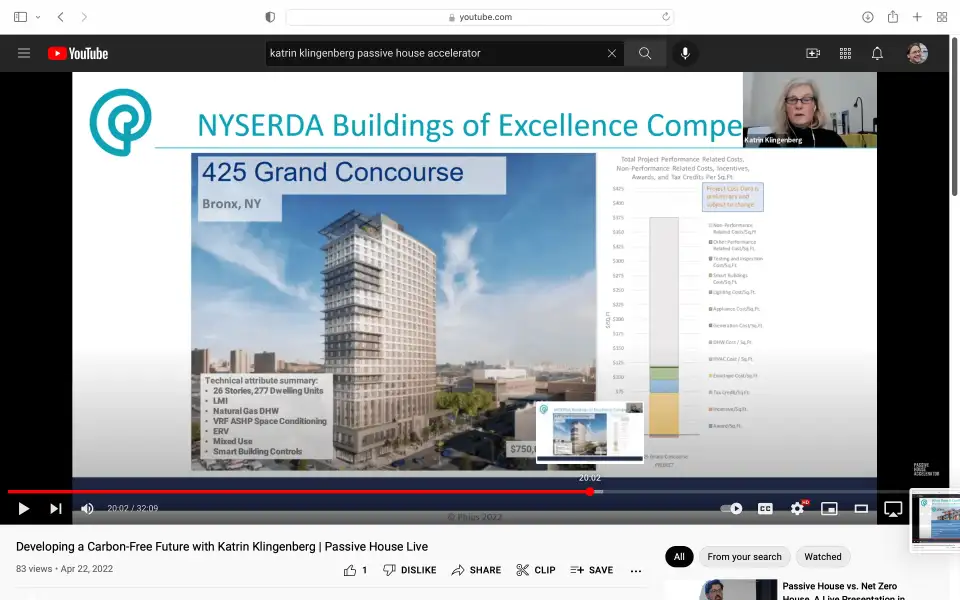The height and width of the screenshot is (600, 960).
Task: Toggle theater mode view
Action: click(861, 509)
